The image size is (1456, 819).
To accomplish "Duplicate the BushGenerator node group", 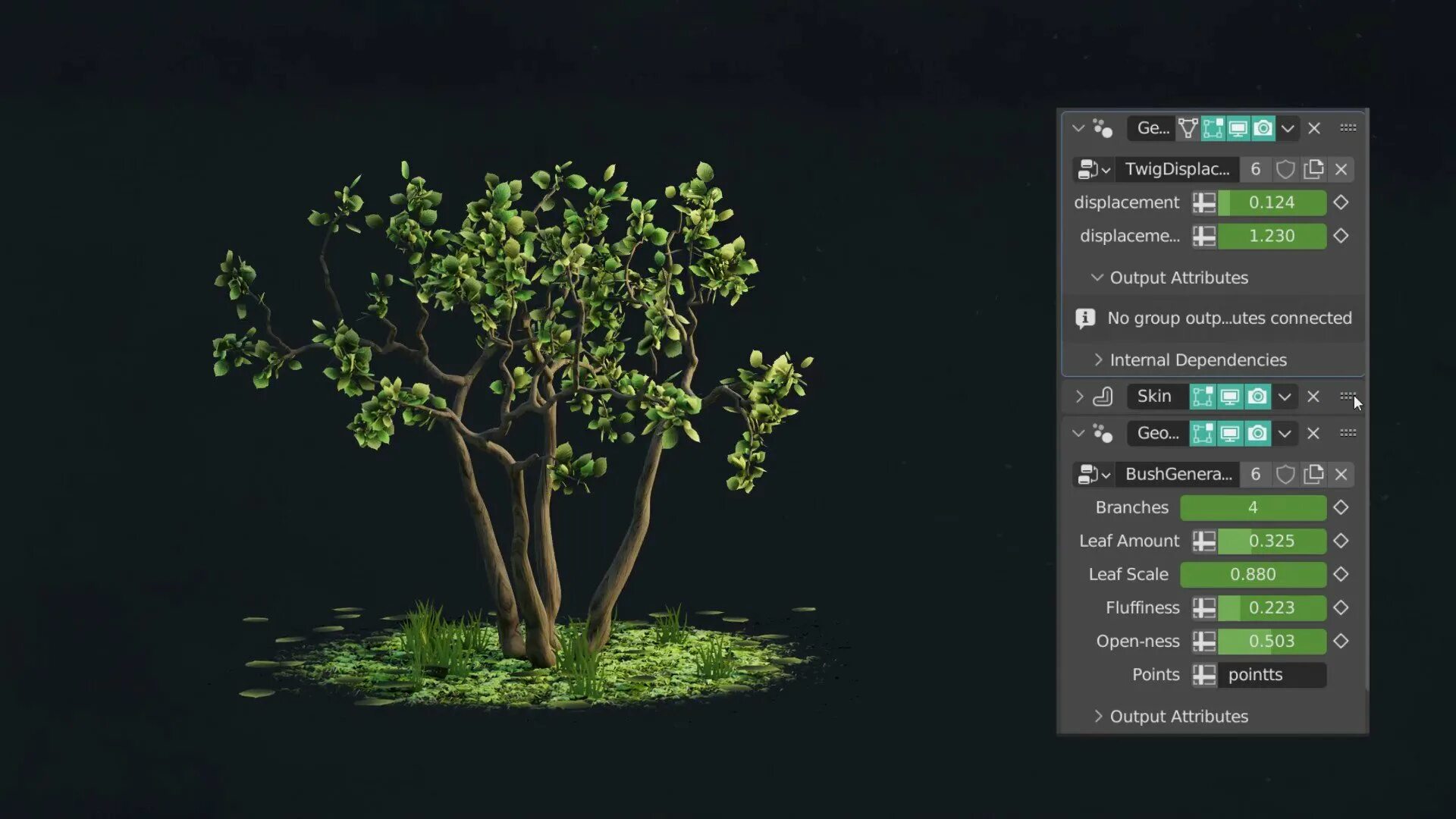I will tap(1313, 474).
